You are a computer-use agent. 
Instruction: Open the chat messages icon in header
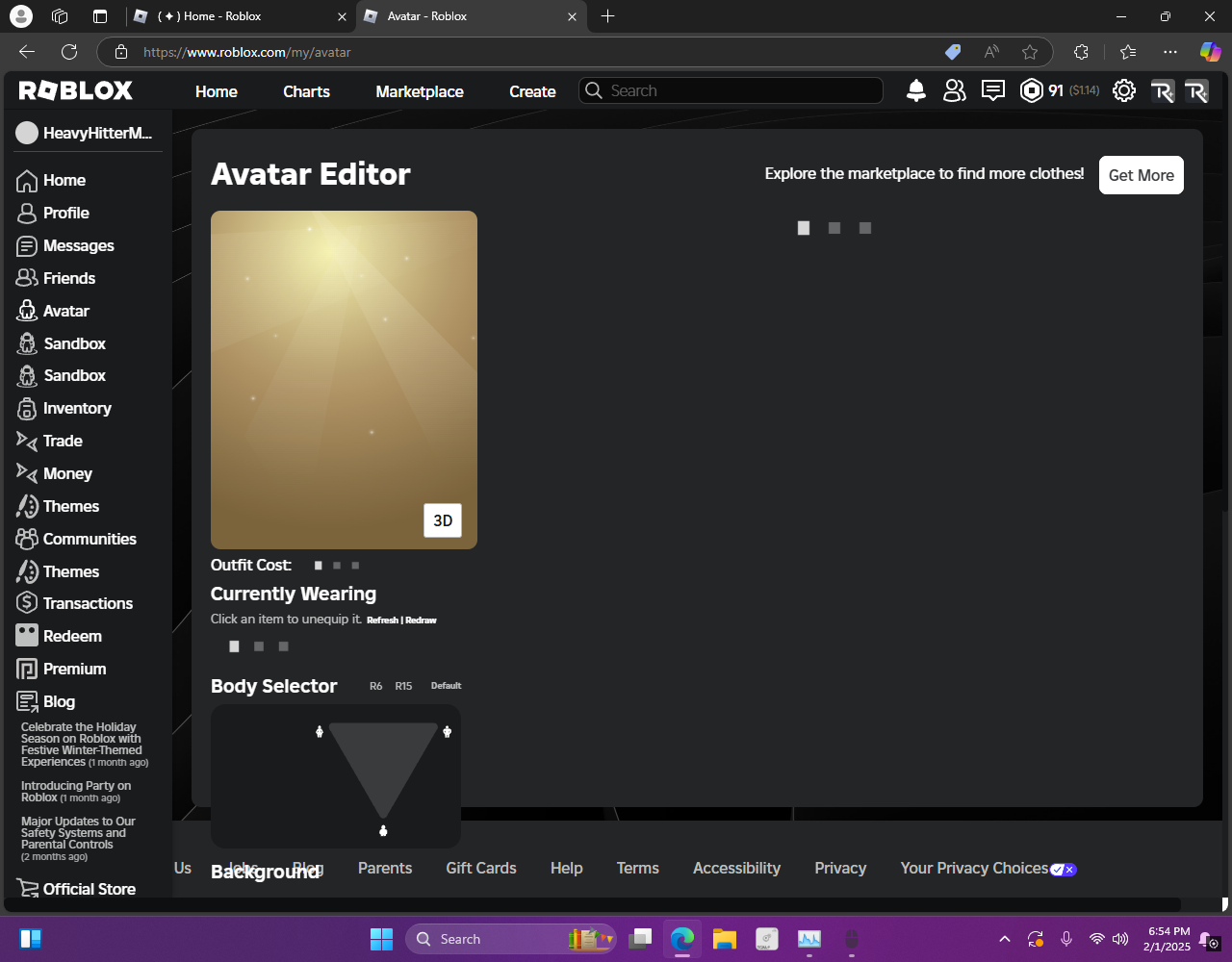(x=992, y=91)
